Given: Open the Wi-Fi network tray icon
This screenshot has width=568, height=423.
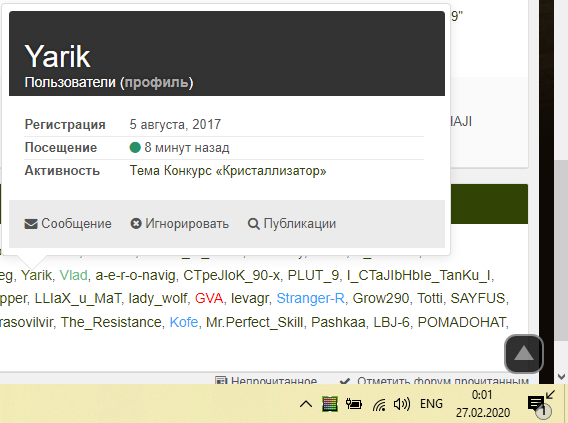Looking at the screenshot, I should 379,405.
